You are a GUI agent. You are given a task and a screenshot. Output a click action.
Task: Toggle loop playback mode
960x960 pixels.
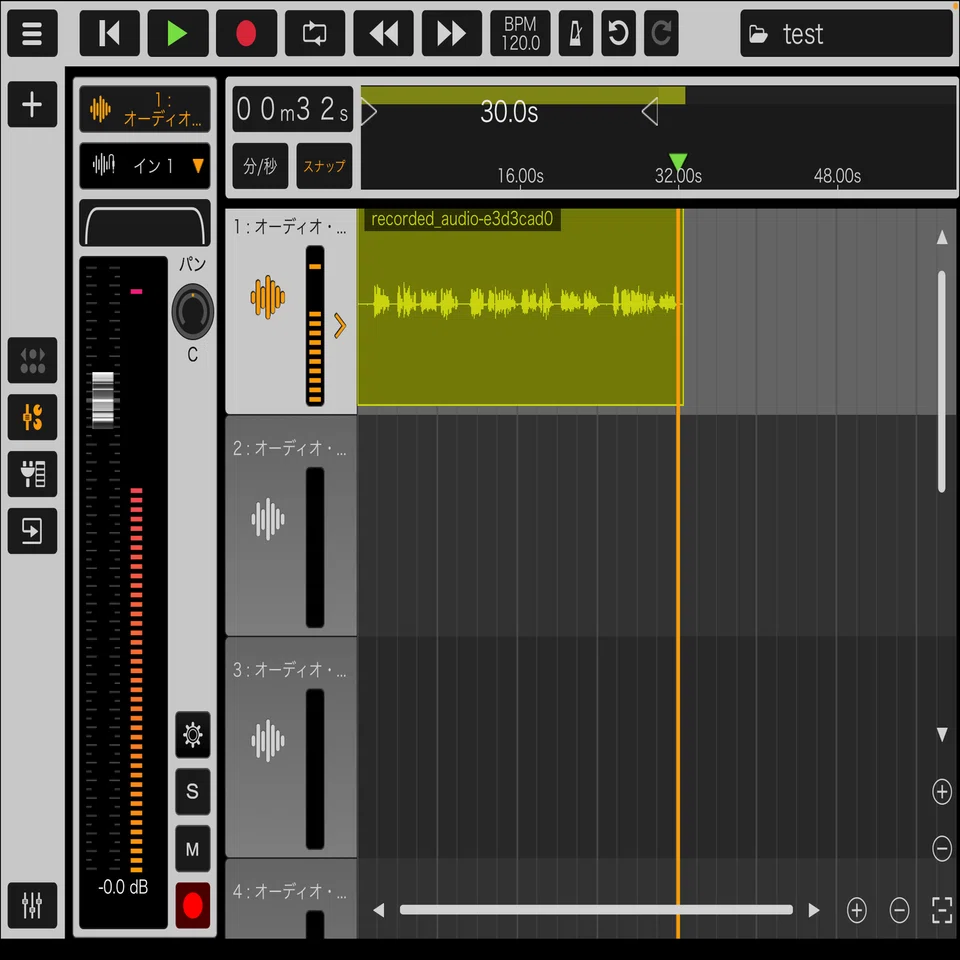point(315,33)
